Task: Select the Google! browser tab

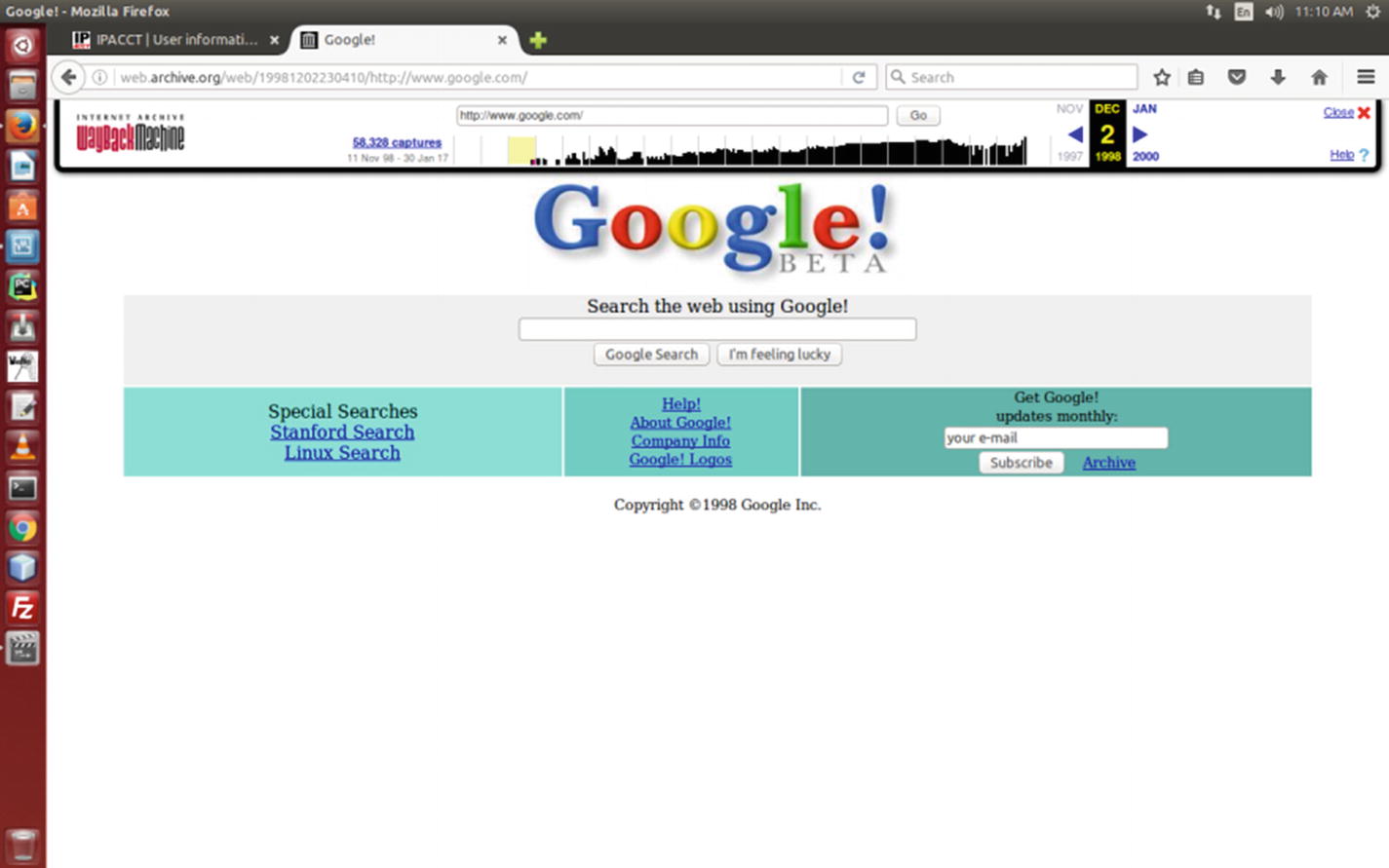Action: [x=404, y=40]
